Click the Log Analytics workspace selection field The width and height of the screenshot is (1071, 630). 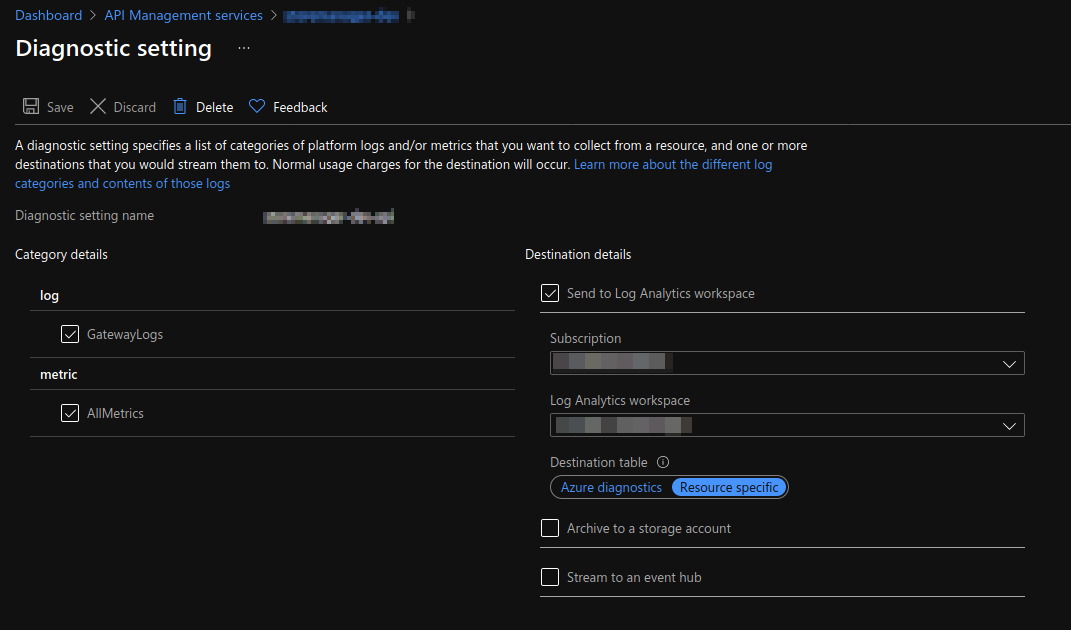(787, 425)
